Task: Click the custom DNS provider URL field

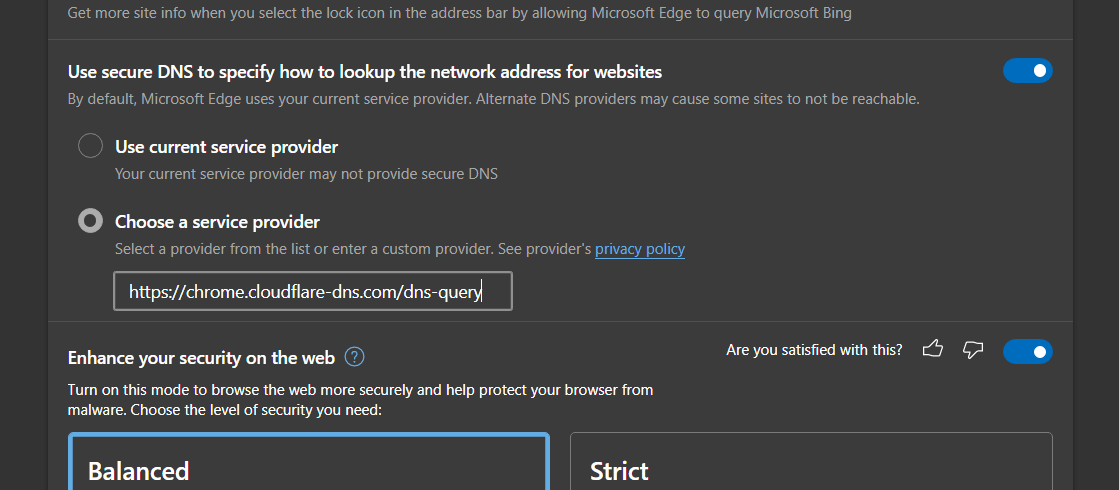Action: point(312,292)
